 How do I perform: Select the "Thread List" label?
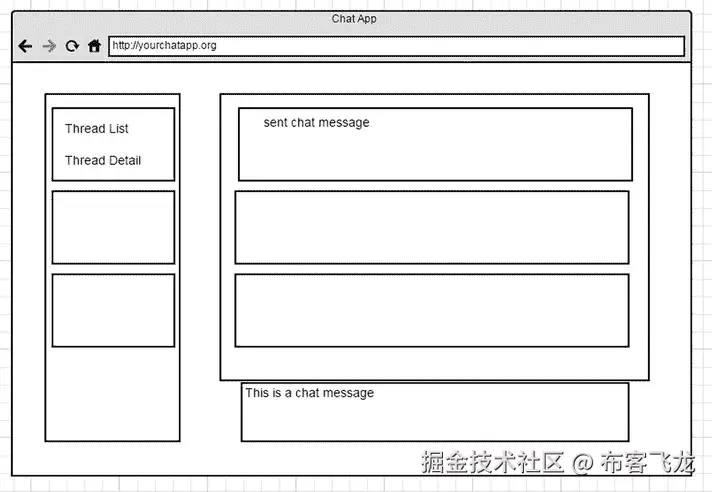point(97,129)
